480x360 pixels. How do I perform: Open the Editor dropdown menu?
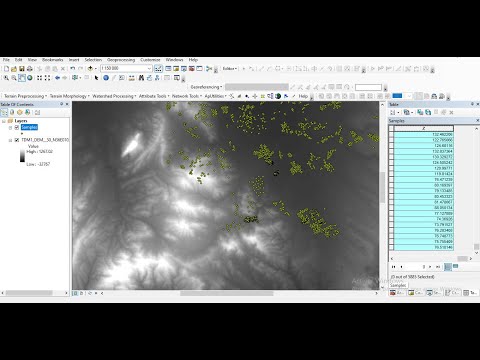click(x=230, y=69)
